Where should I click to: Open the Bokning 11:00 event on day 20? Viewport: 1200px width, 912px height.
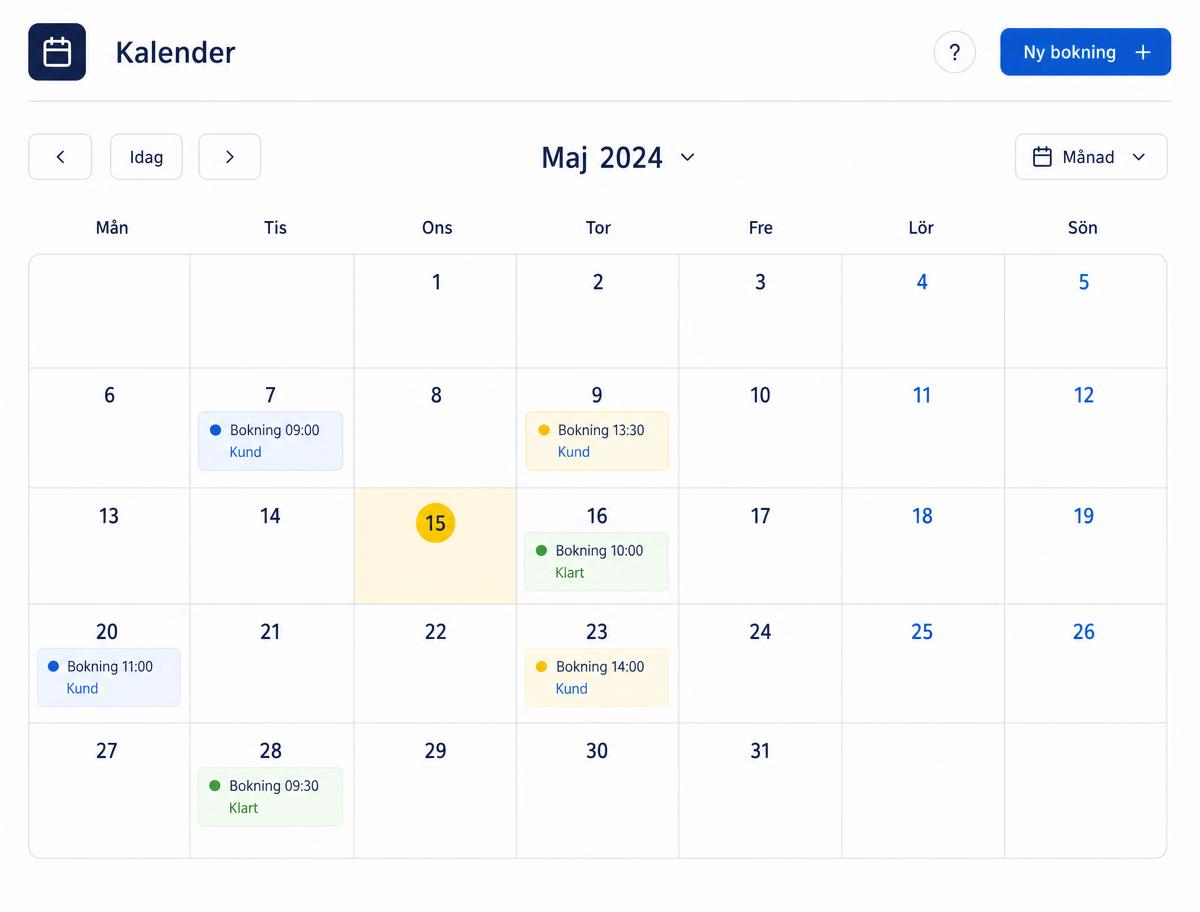click(109, 677)
